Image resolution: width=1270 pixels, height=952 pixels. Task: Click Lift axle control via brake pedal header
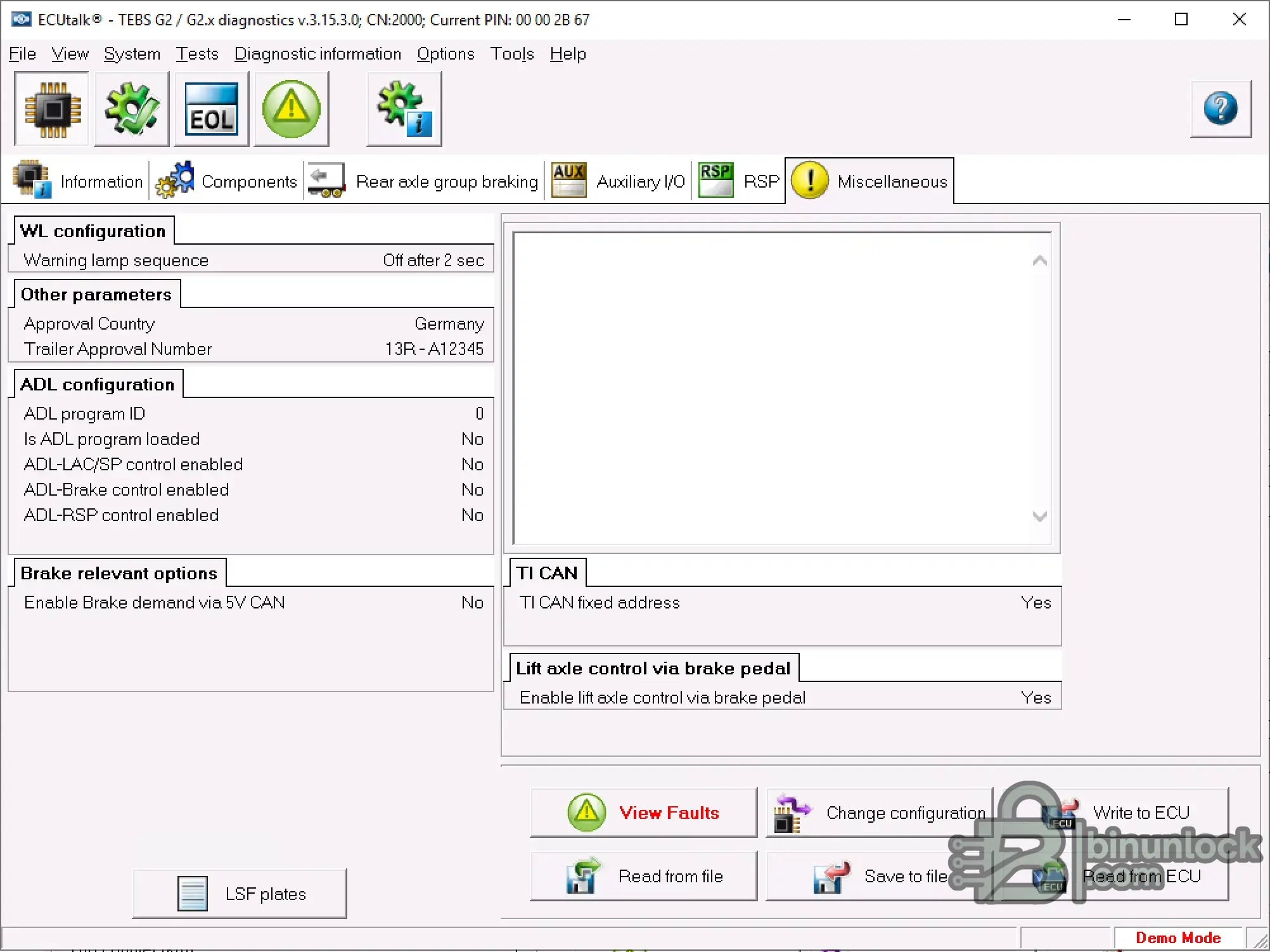tap(653, 668)
